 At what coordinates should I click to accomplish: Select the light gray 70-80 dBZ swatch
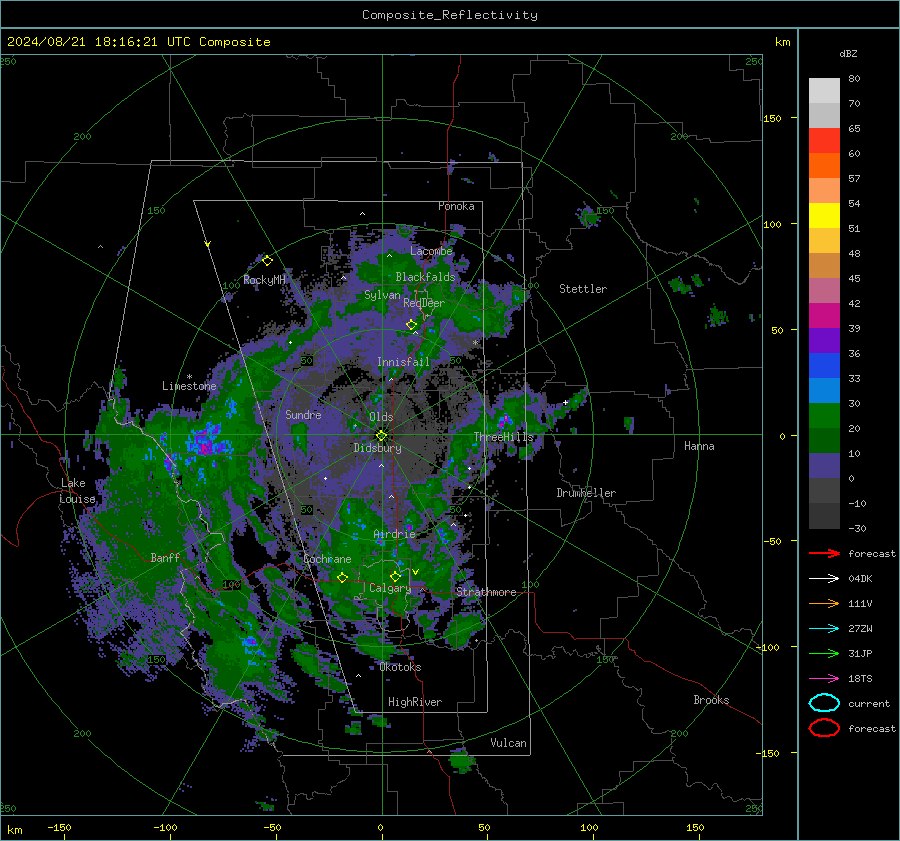point(824,91)
